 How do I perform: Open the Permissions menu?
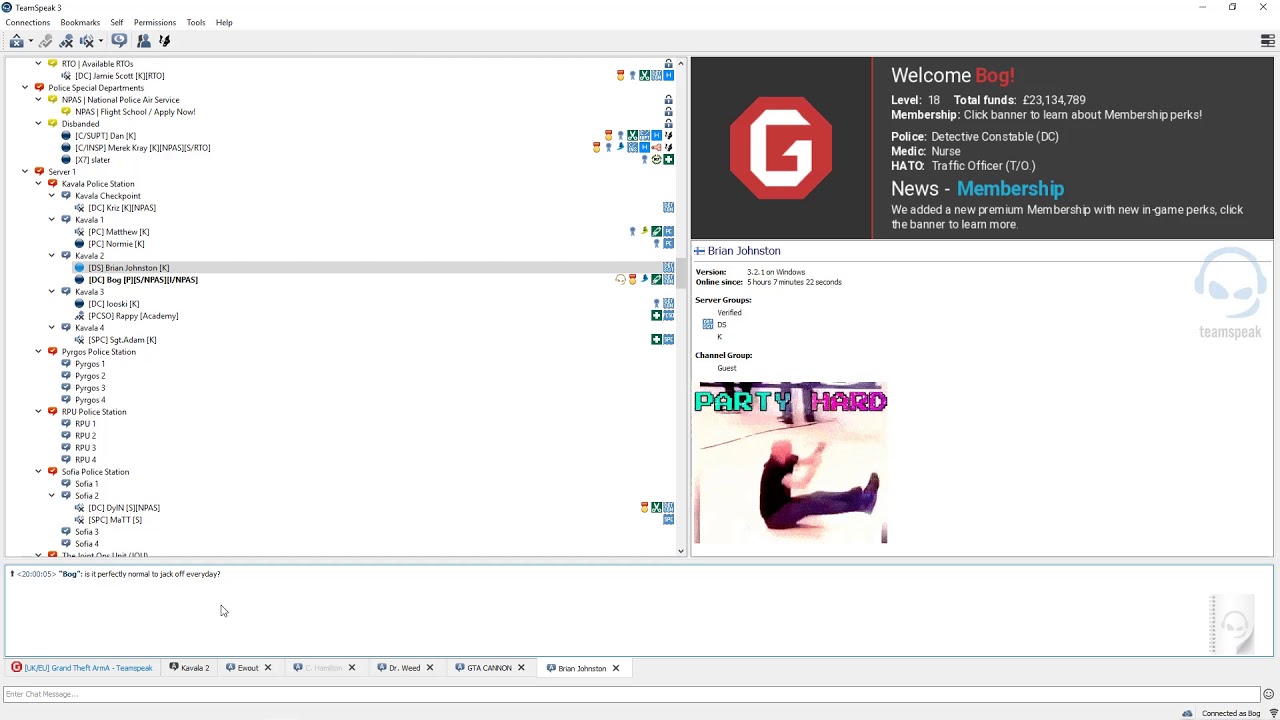point(155,22)
